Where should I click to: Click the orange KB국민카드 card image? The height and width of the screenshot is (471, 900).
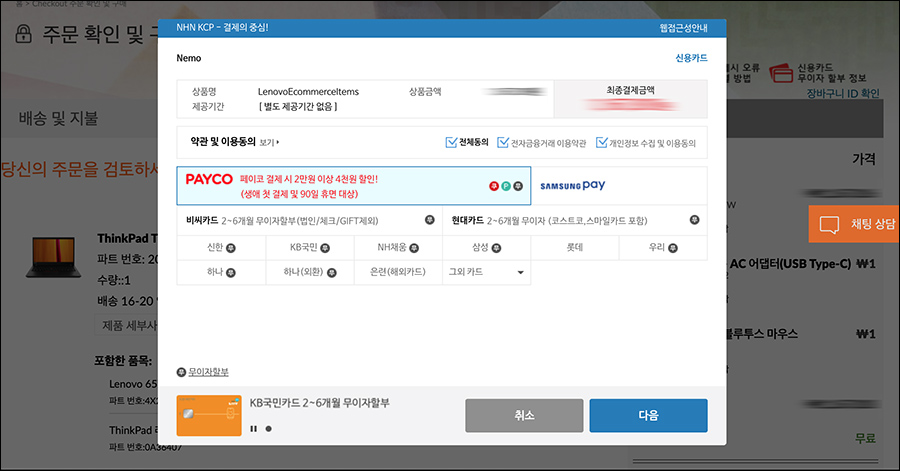(209, 415)
